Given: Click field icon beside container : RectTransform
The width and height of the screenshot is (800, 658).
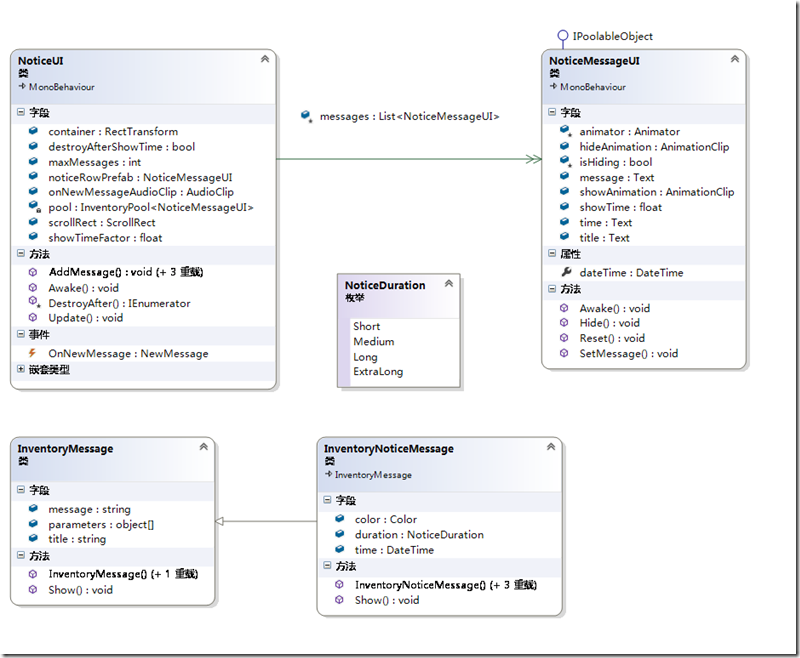Looking at the screenshot, I should click(x=35, y=131).
